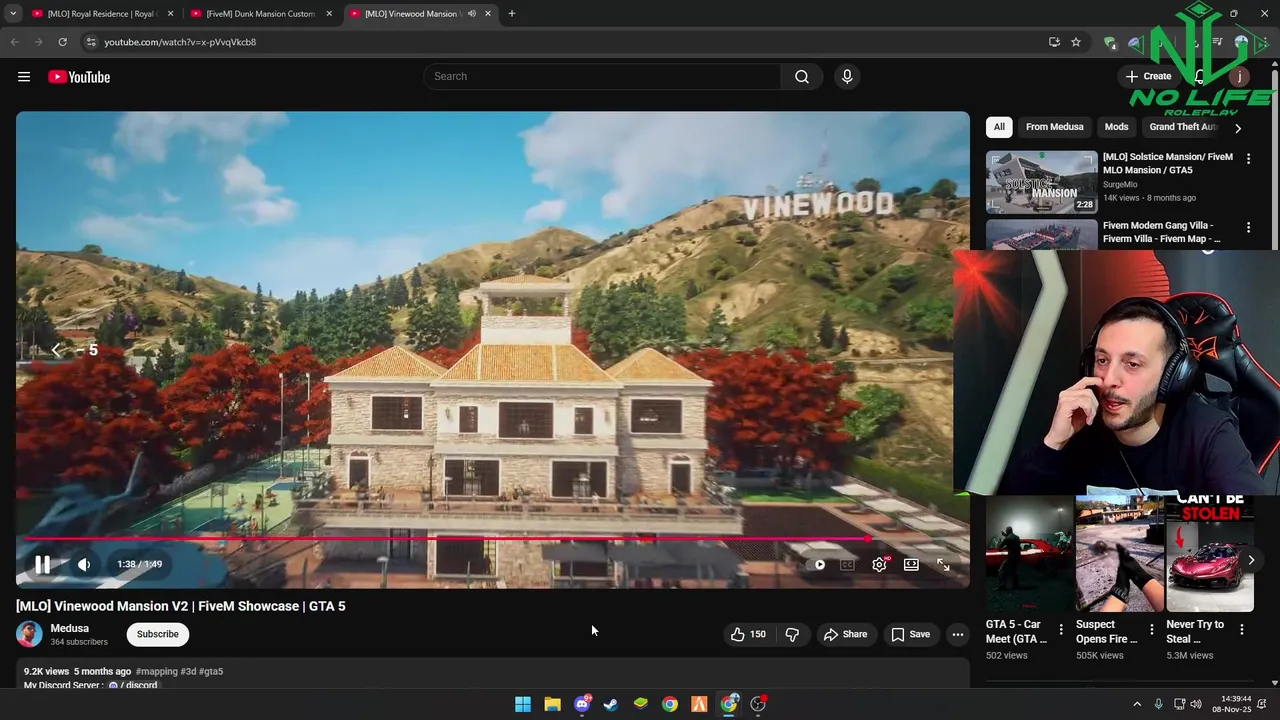Seek on the red video progress bar

pos(492,539)
